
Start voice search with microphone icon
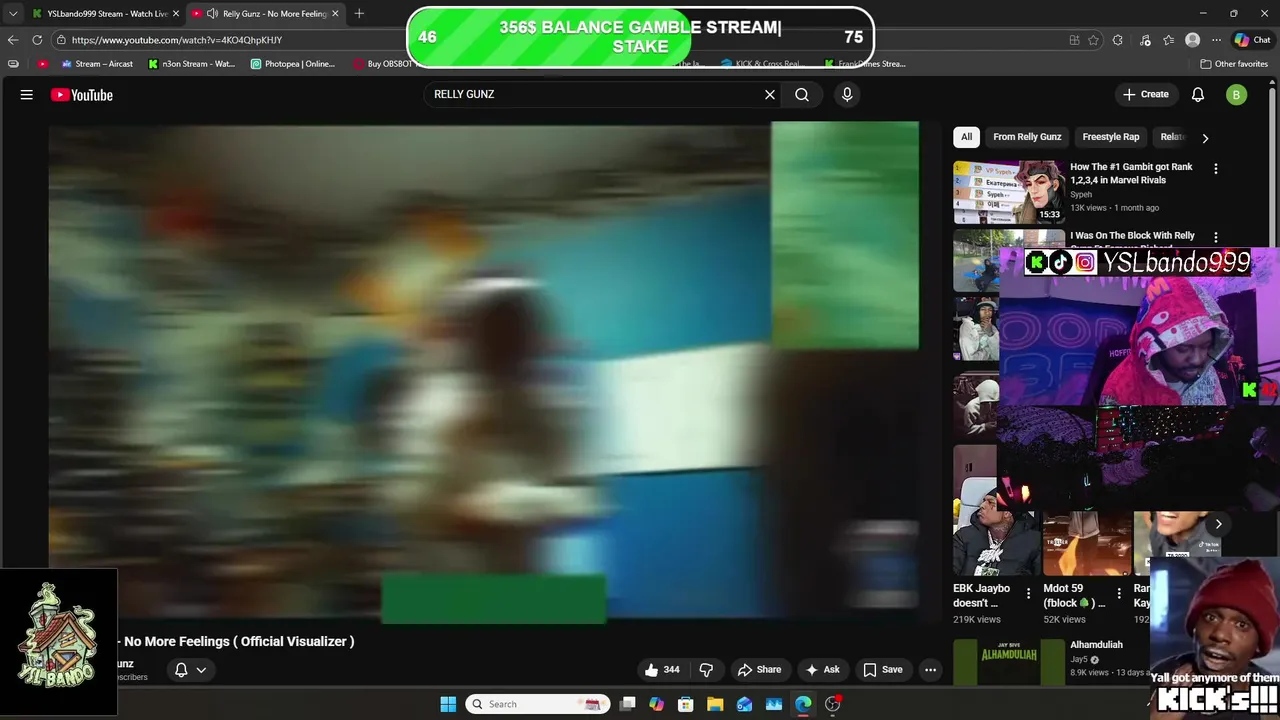(x=847, y=94)
